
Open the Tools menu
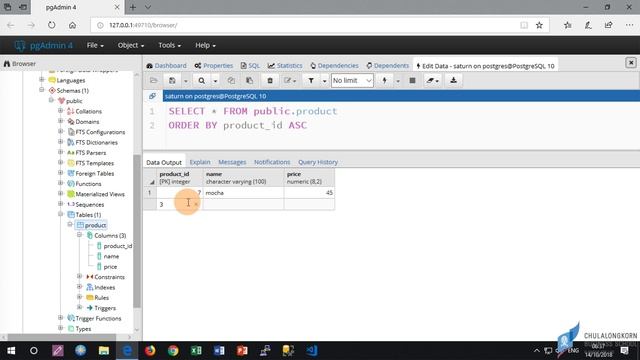(169, 45)
